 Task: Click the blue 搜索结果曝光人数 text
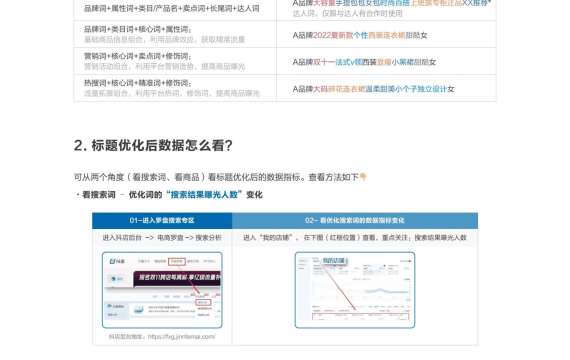pyautogui.click(x=204, y=195)
